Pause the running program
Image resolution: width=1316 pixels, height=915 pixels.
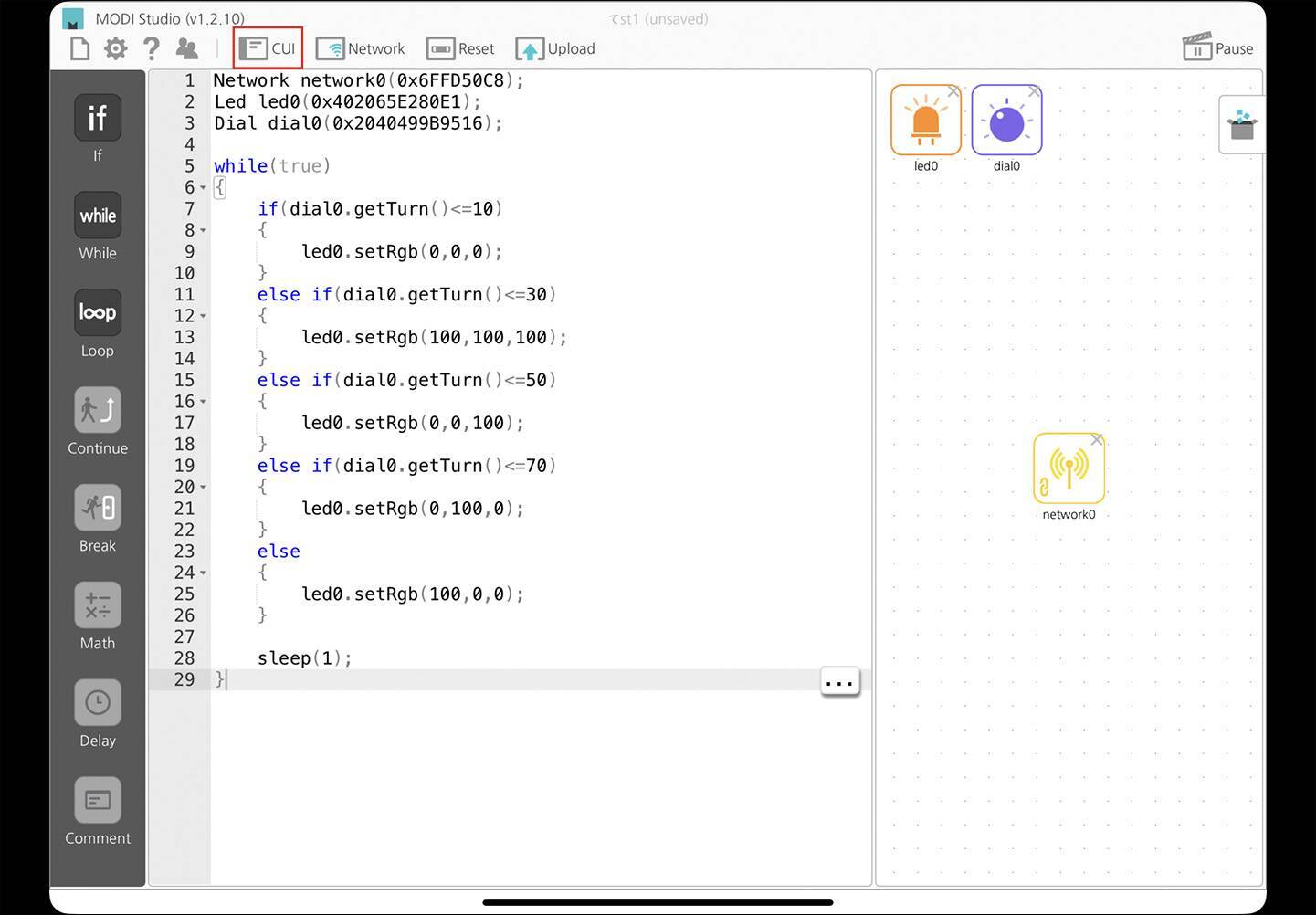tap(1217, 48)
